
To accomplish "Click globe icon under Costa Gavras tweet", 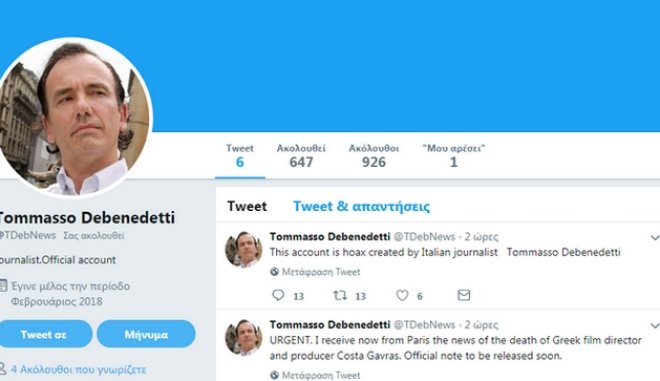I will (274, 375).
